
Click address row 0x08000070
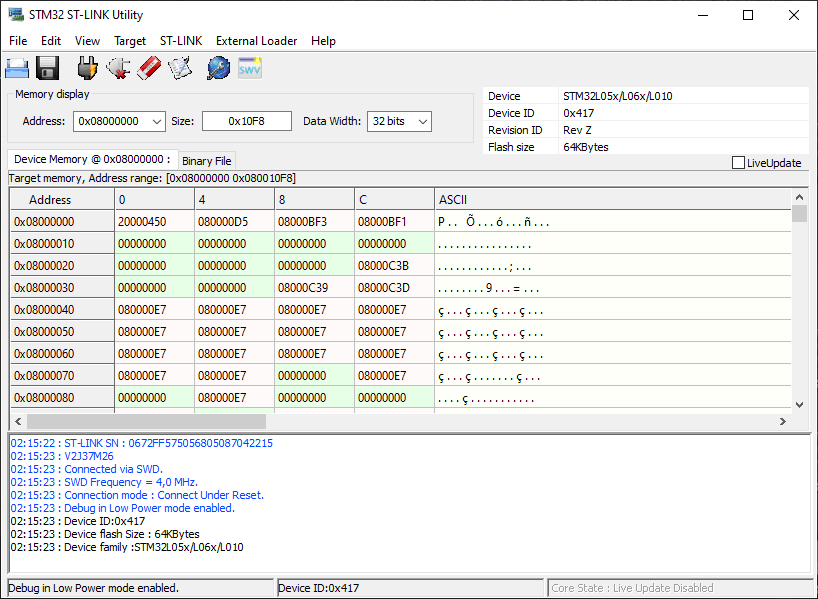(63, 375)
